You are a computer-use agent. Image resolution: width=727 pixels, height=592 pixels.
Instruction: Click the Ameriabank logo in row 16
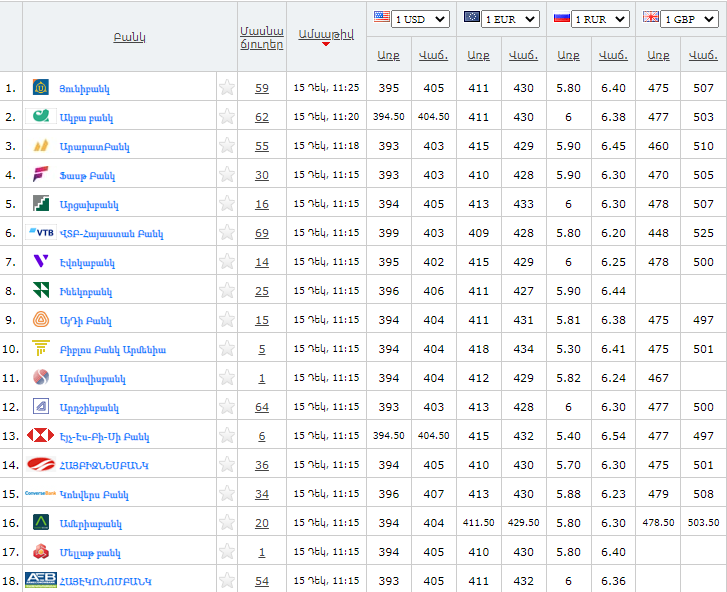[41, 523]
